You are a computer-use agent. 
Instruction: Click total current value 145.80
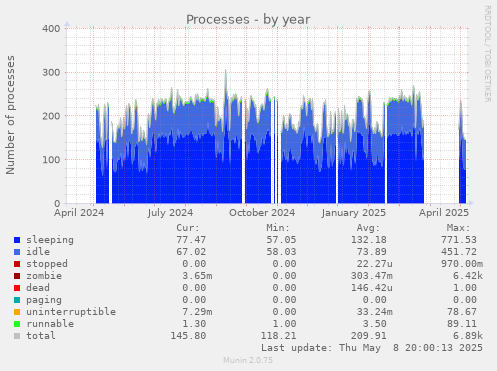[188, 336]
